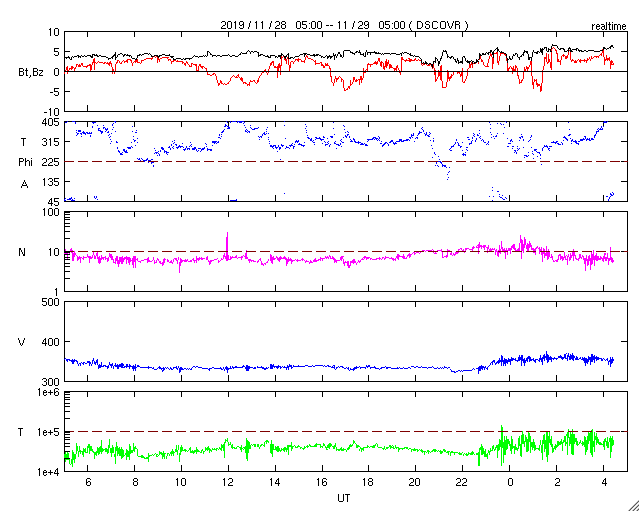640x512 pixels.
Task: Click the '45' tick label on Phi panel
Action: pos(55,202)
